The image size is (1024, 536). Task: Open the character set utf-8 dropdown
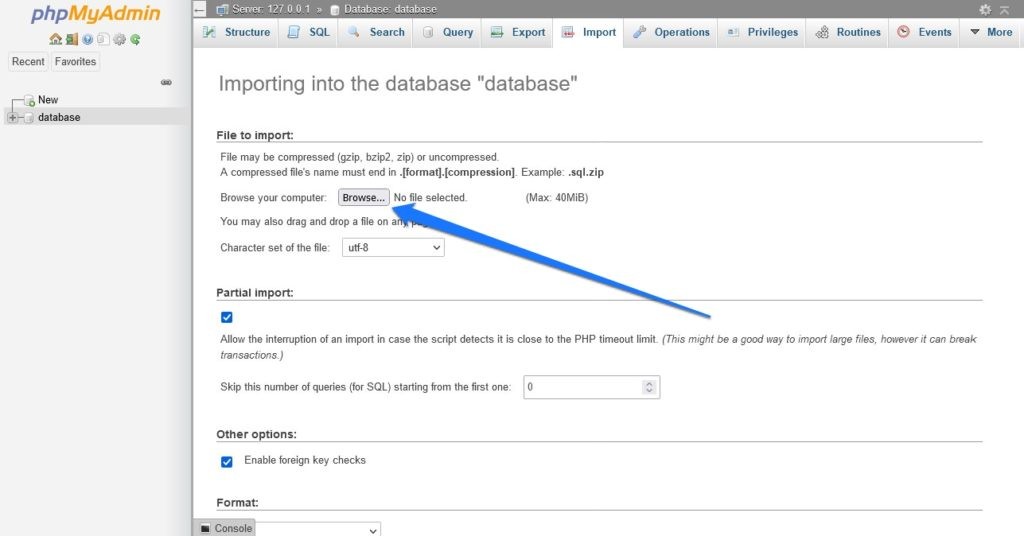[391, 247]
